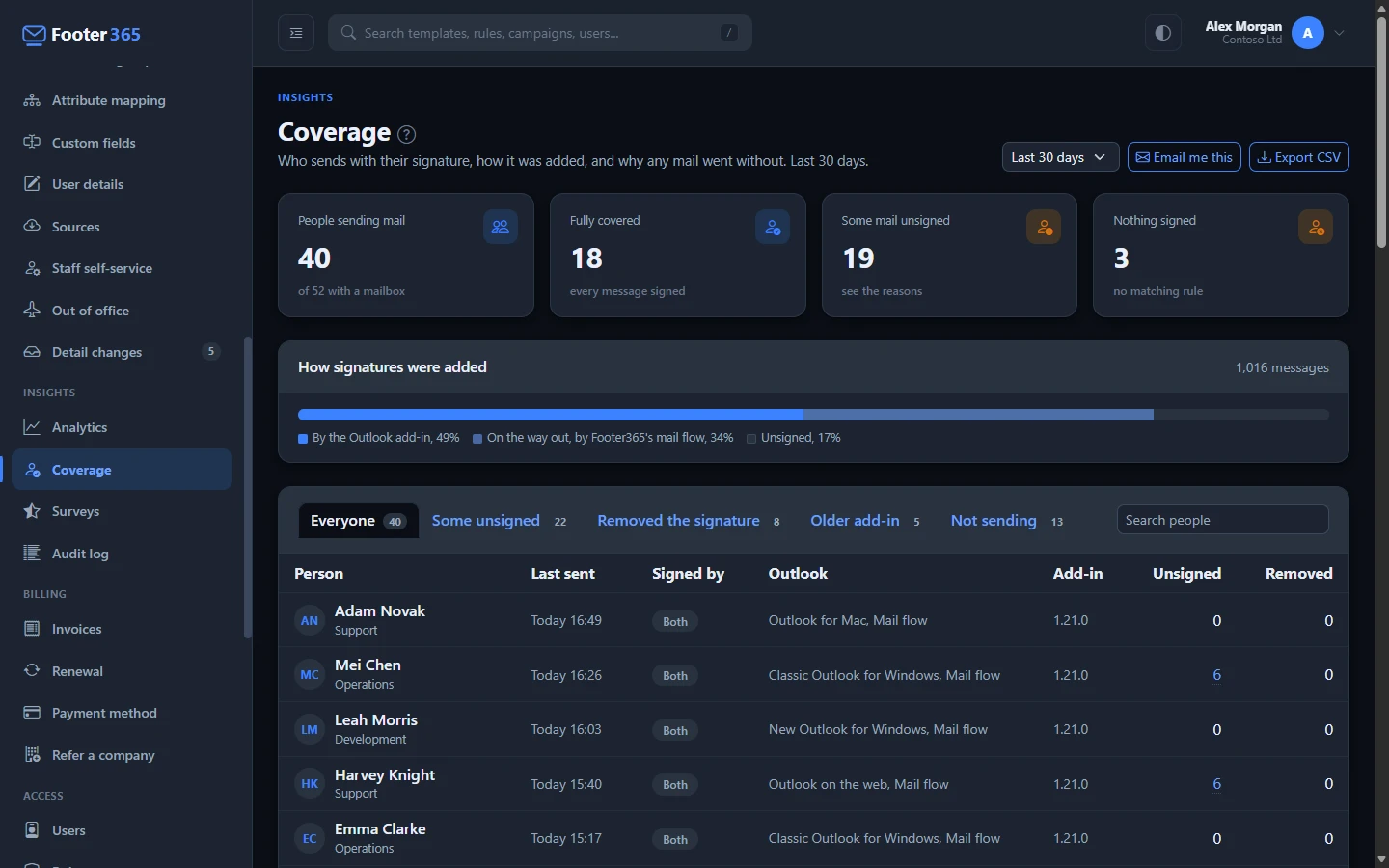The height and width of the screenshot is (868, 1389).
Task: Open Harvey Knight's unsigned count of 6
Action: point(1216,784)
